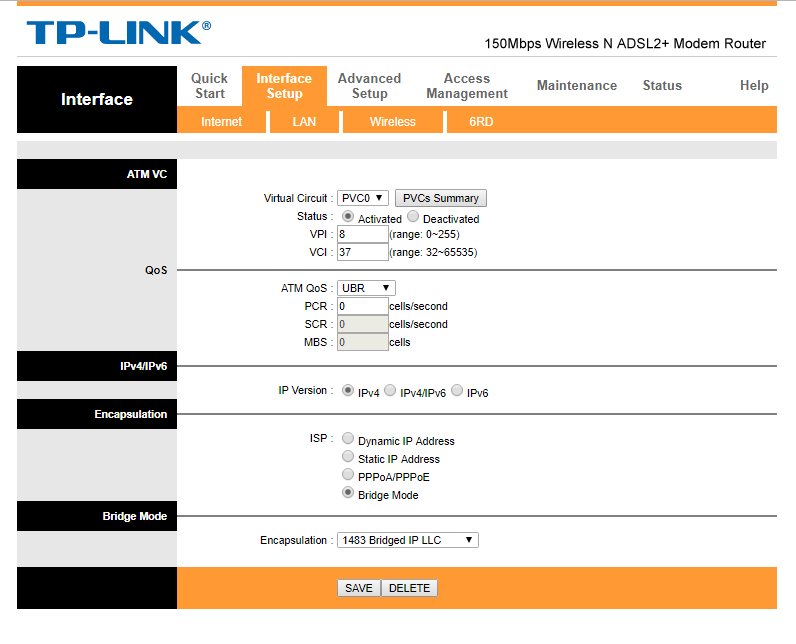Screen dimensions: 796x644
Task: Select the Internet sub-tab
Action: tap(221, 122)
